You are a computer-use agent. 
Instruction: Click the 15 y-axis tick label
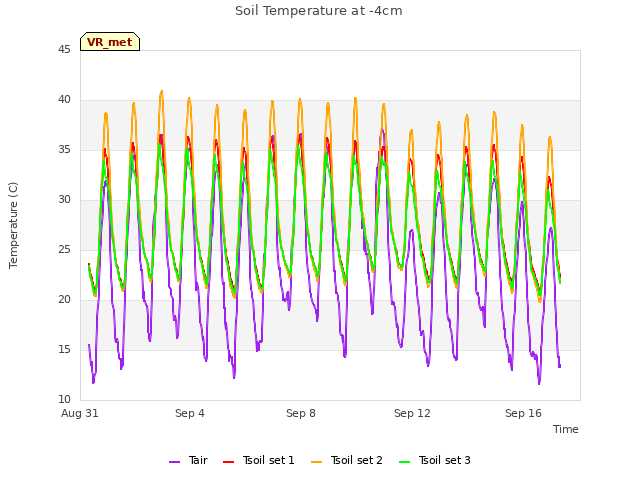[64, 349]
